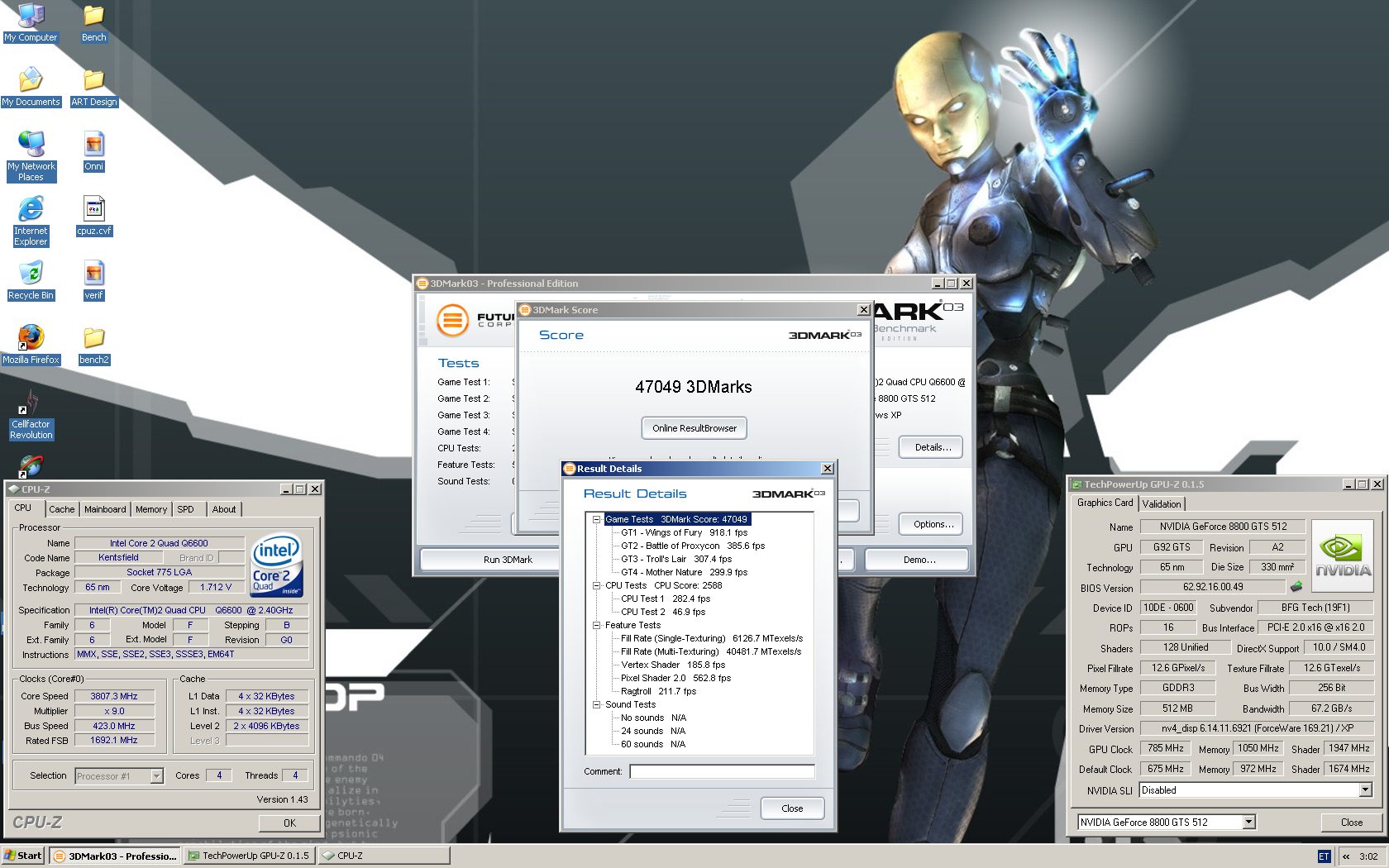Click the system clock showing 3:02
The height and width of the screenshot is (868, 1389).
coord(1368,856)
